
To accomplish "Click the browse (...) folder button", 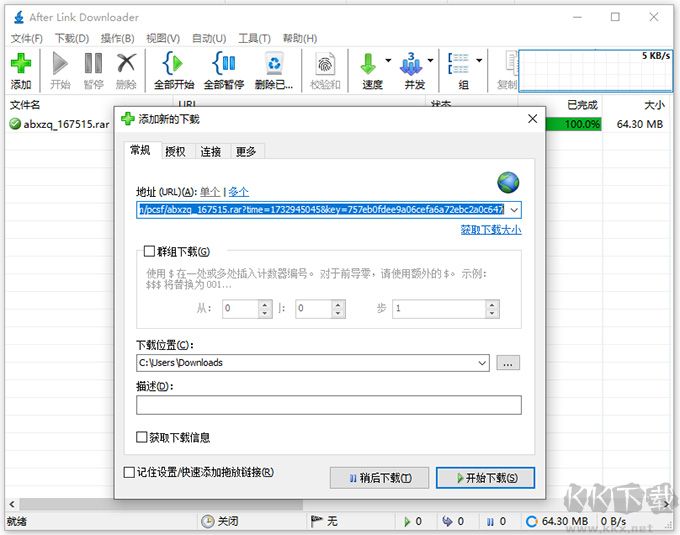I will pyautogui.click(x=508, y=363).
